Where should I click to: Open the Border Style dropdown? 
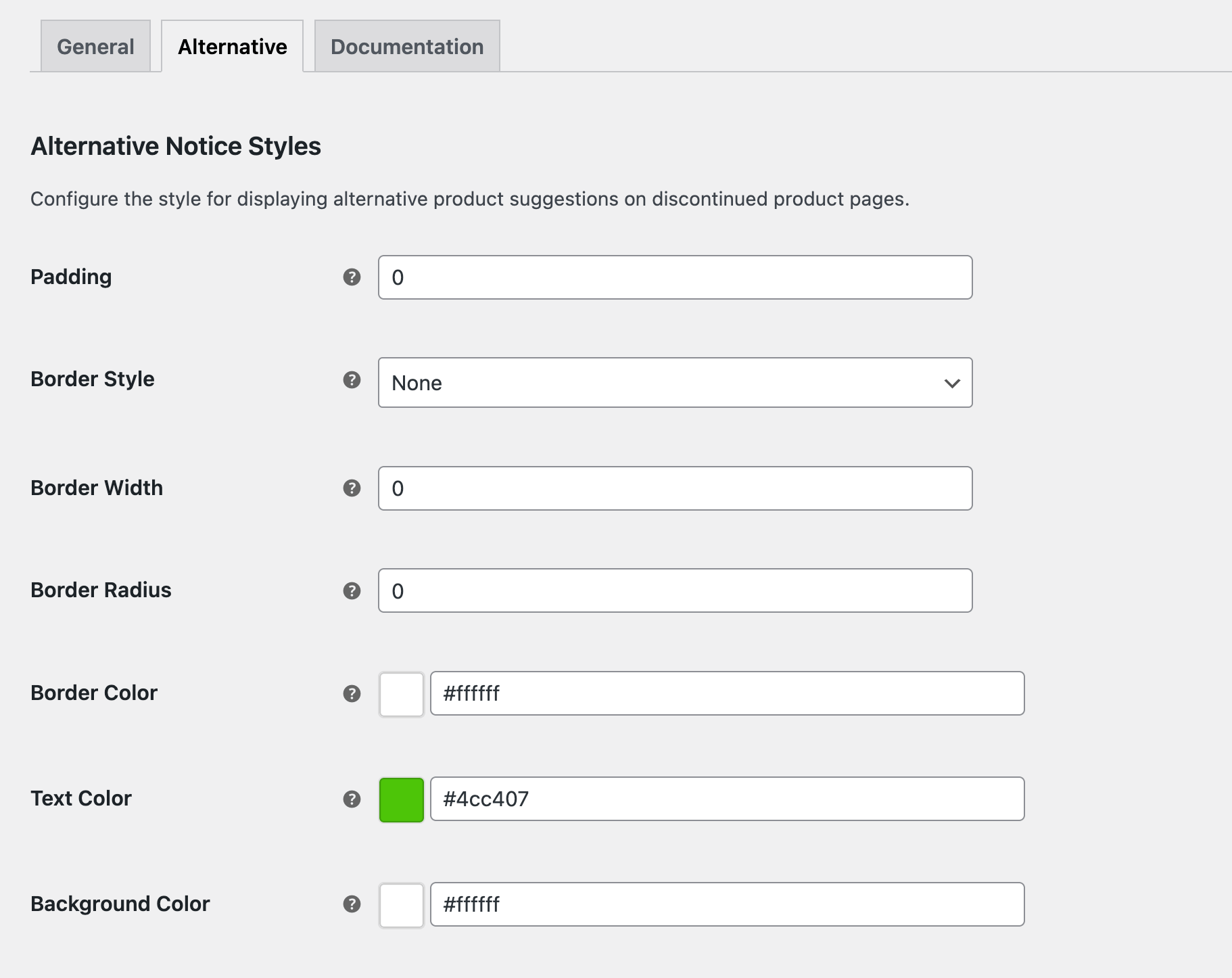pyautogui.click(x=675, y=383)
